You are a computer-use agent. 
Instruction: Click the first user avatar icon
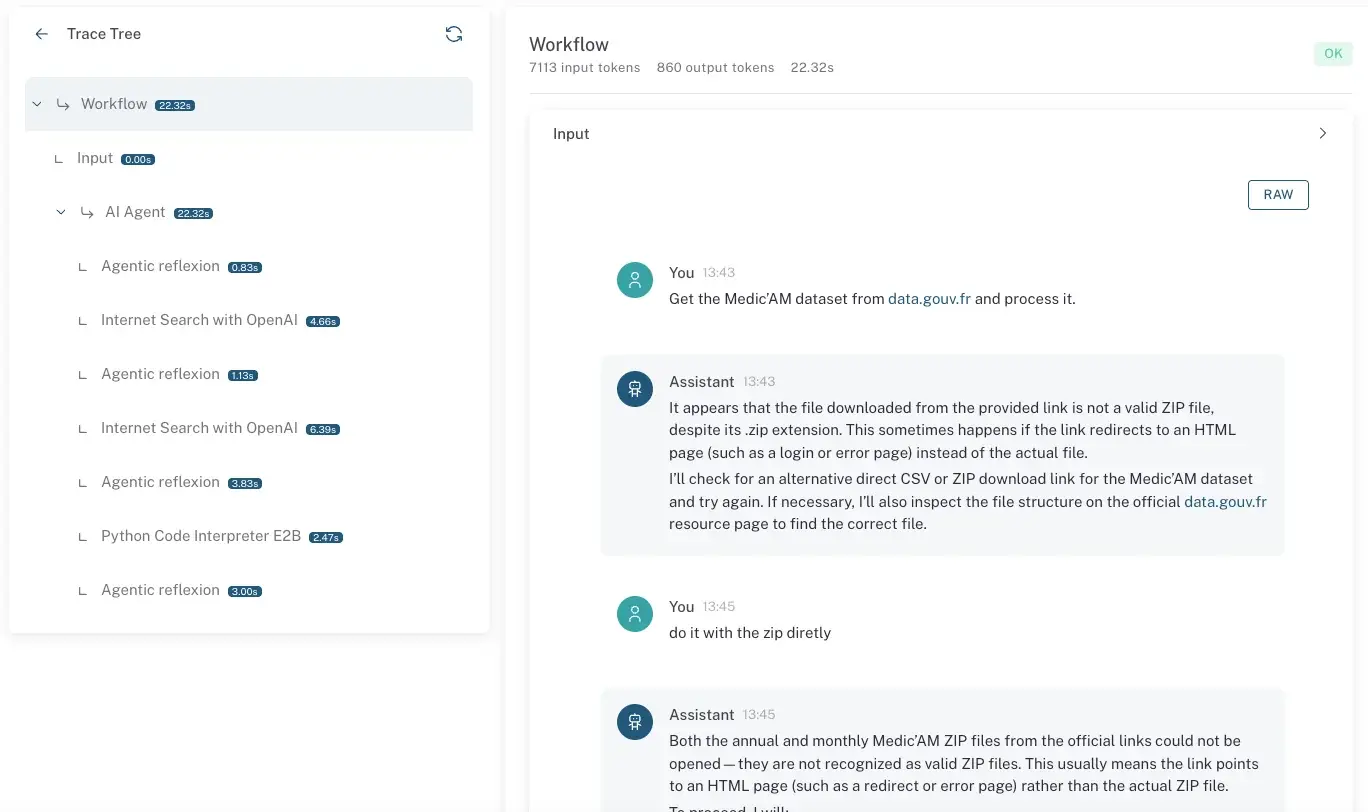pyautogui.click(x=635, y=281)
